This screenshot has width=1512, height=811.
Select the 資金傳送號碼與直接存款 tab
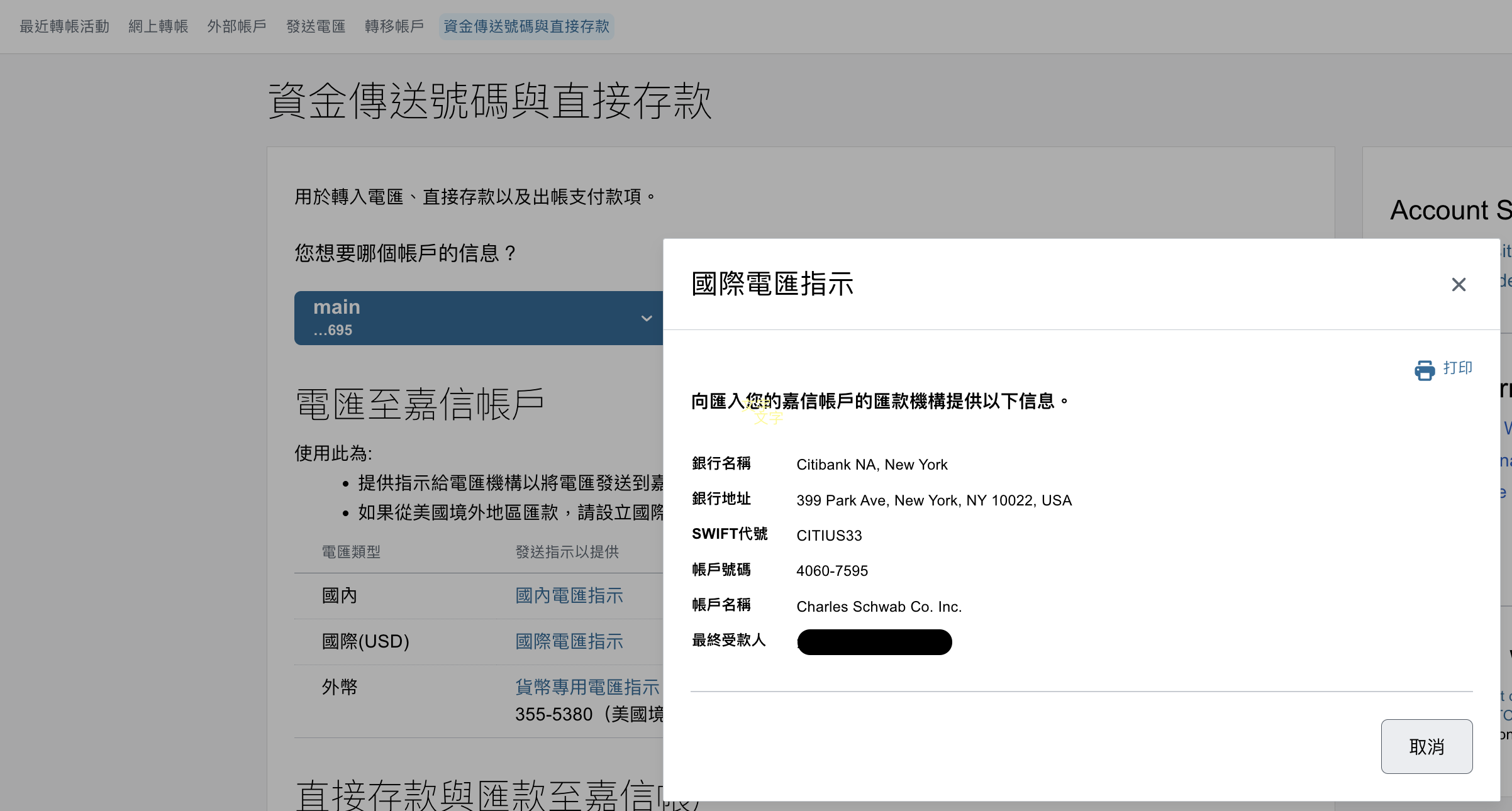(526, 26)
